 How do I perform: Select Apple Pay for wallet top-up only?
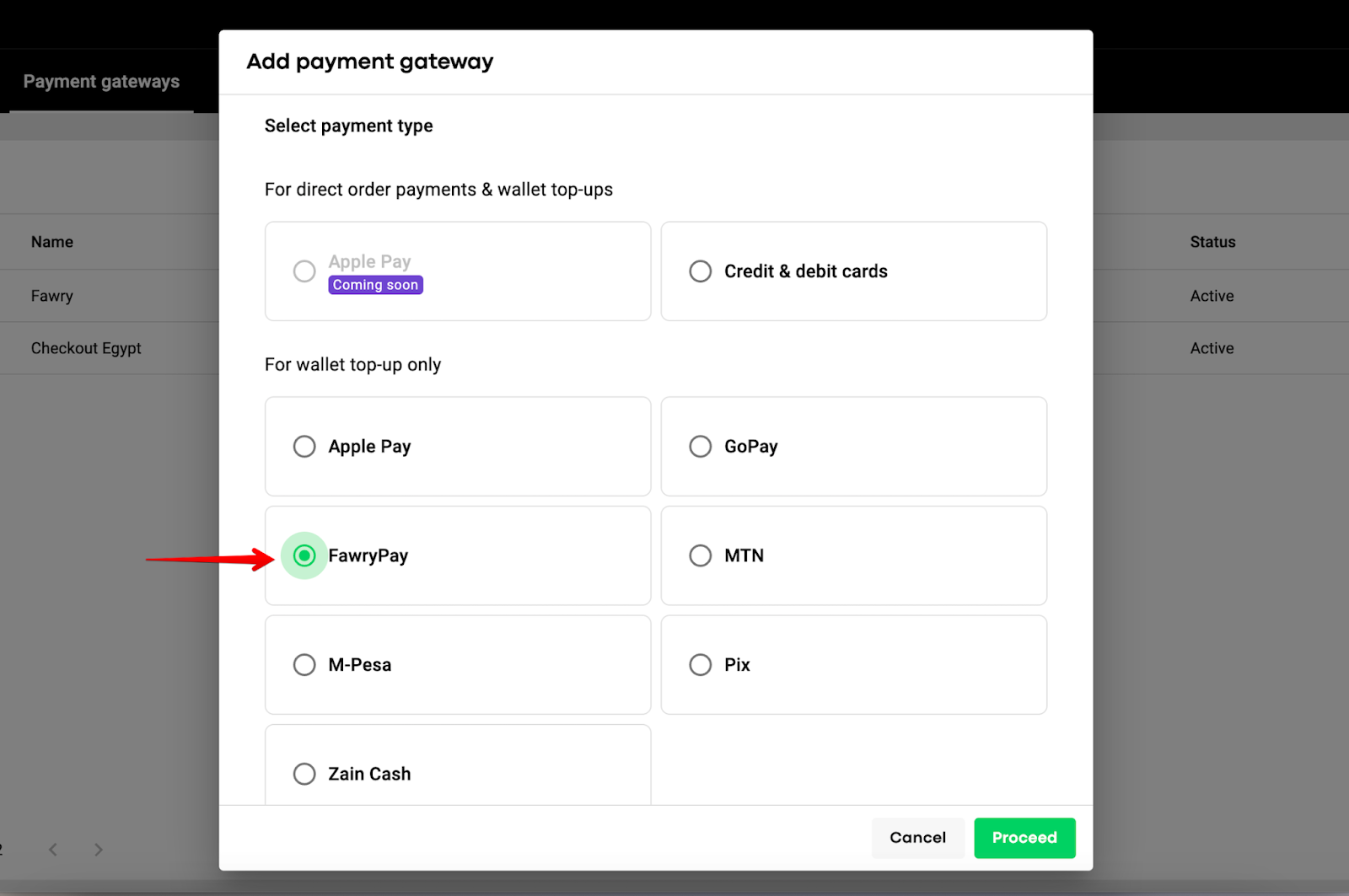click(x=304, y=447)
